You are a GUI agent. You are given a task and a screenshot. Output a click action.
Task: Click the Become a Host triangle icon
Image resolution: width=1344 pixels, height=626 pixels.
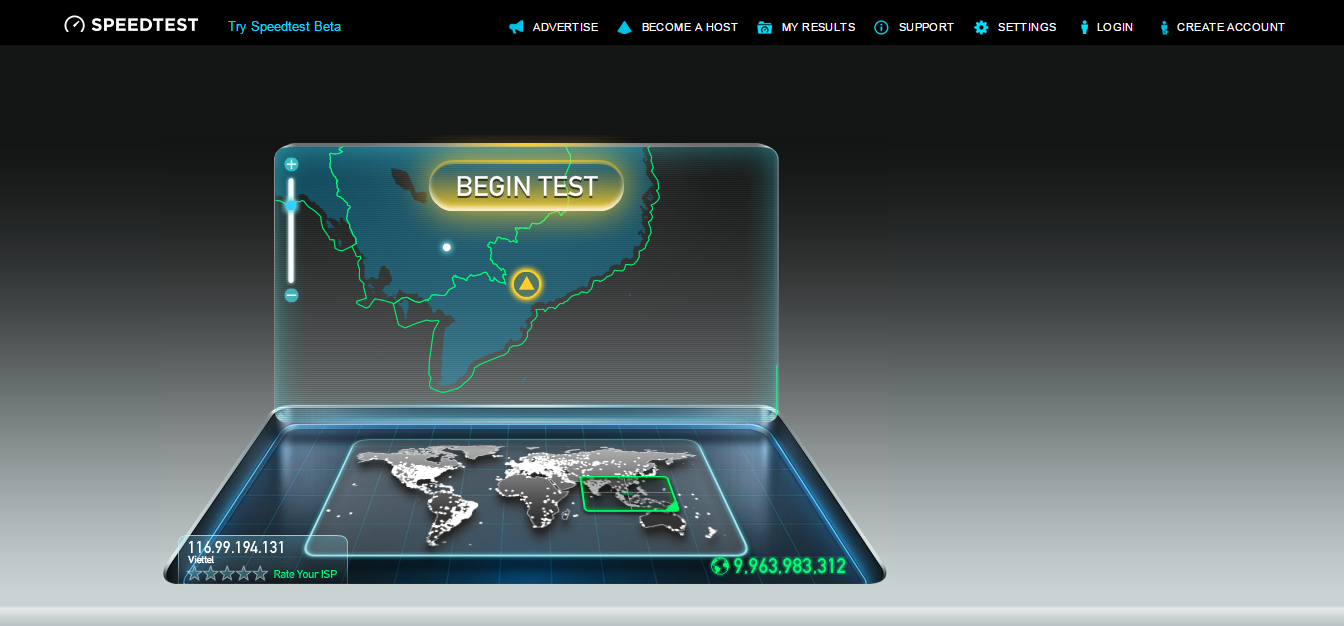625,27
